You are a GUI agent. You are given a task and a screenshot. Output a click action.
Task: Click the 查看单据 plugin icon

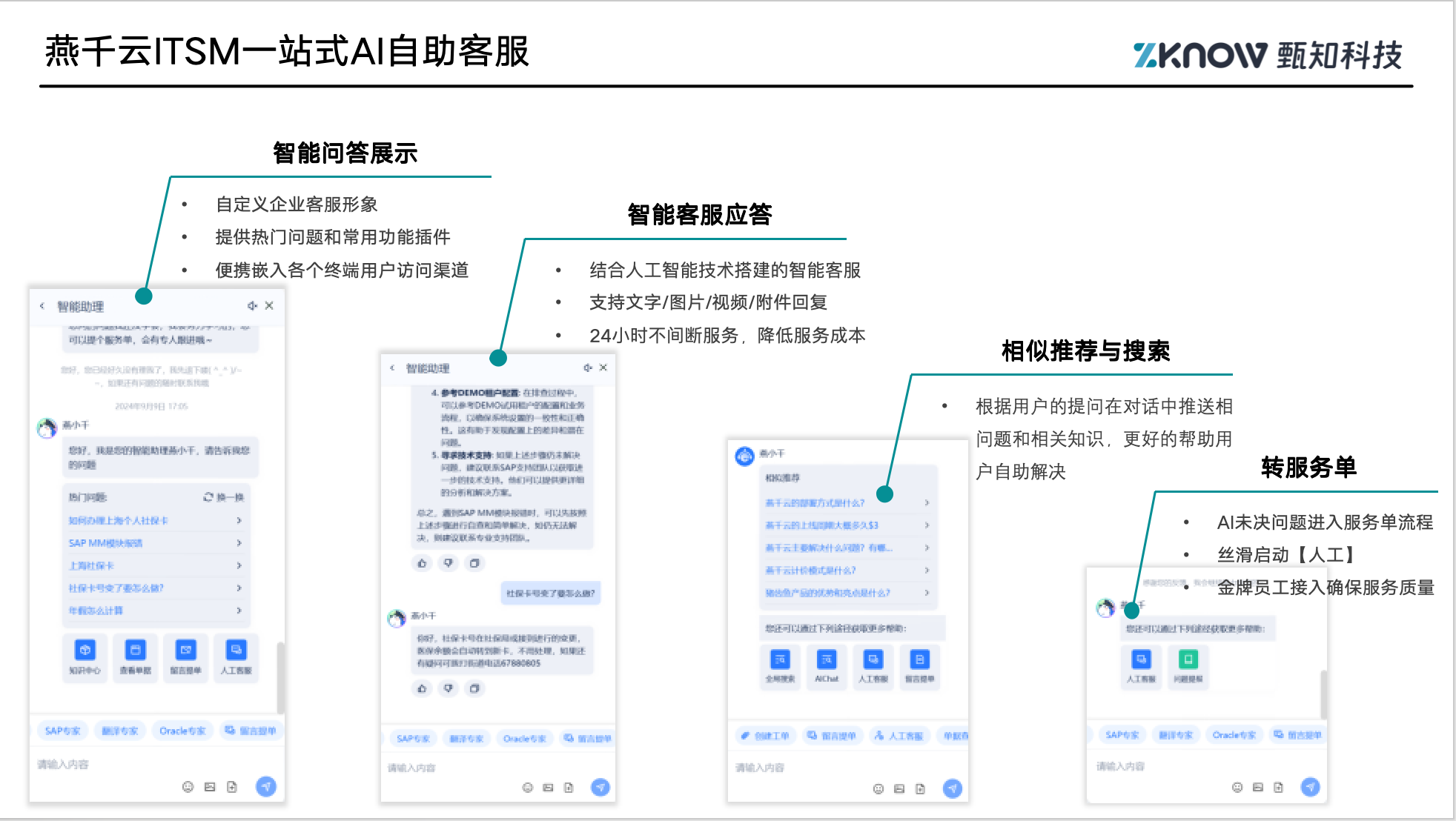click(135, 651)
